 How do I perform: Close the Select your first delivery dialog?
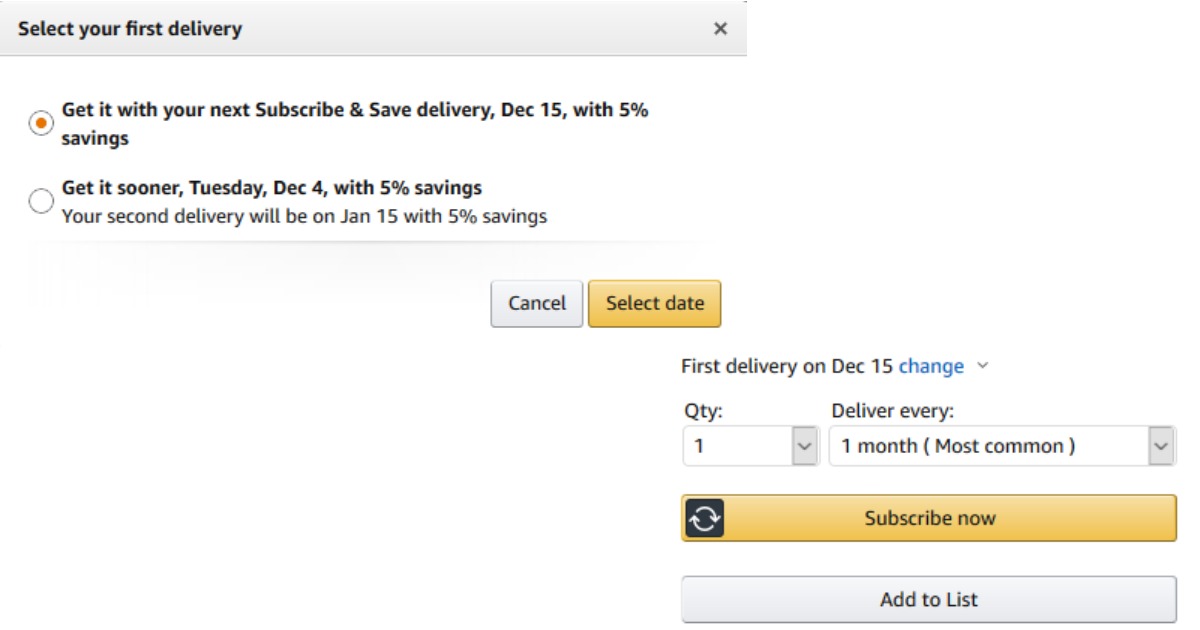tap(720, 29)
